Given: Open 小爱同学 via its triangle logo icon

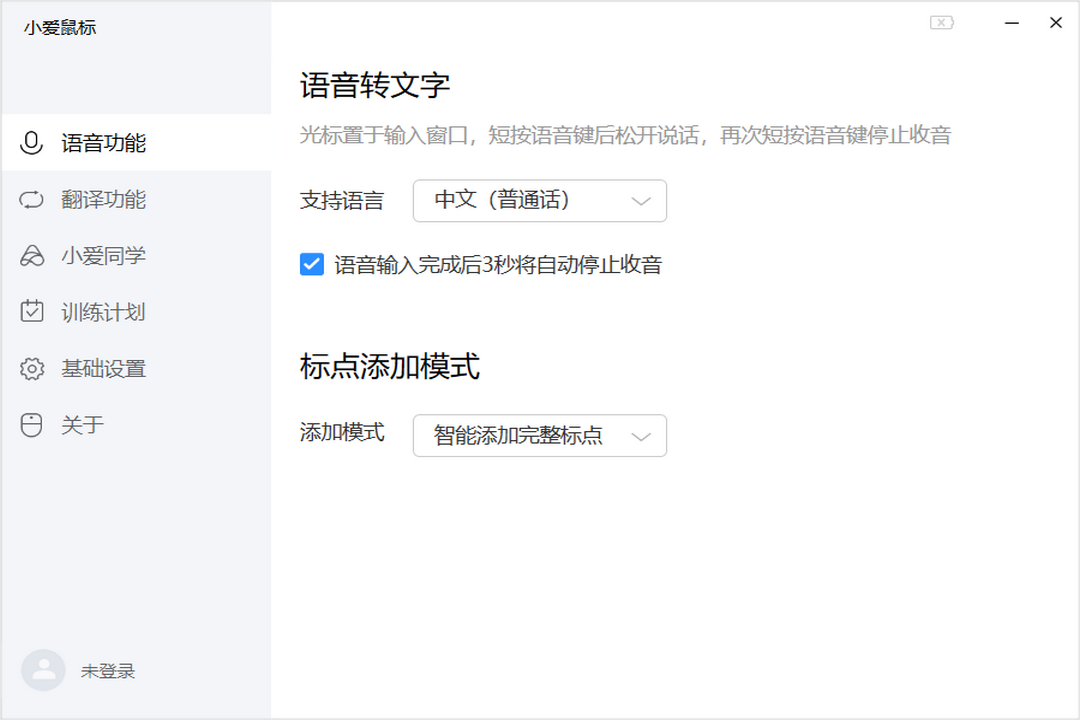Looking at the screenshot, I should pos(31,255).
